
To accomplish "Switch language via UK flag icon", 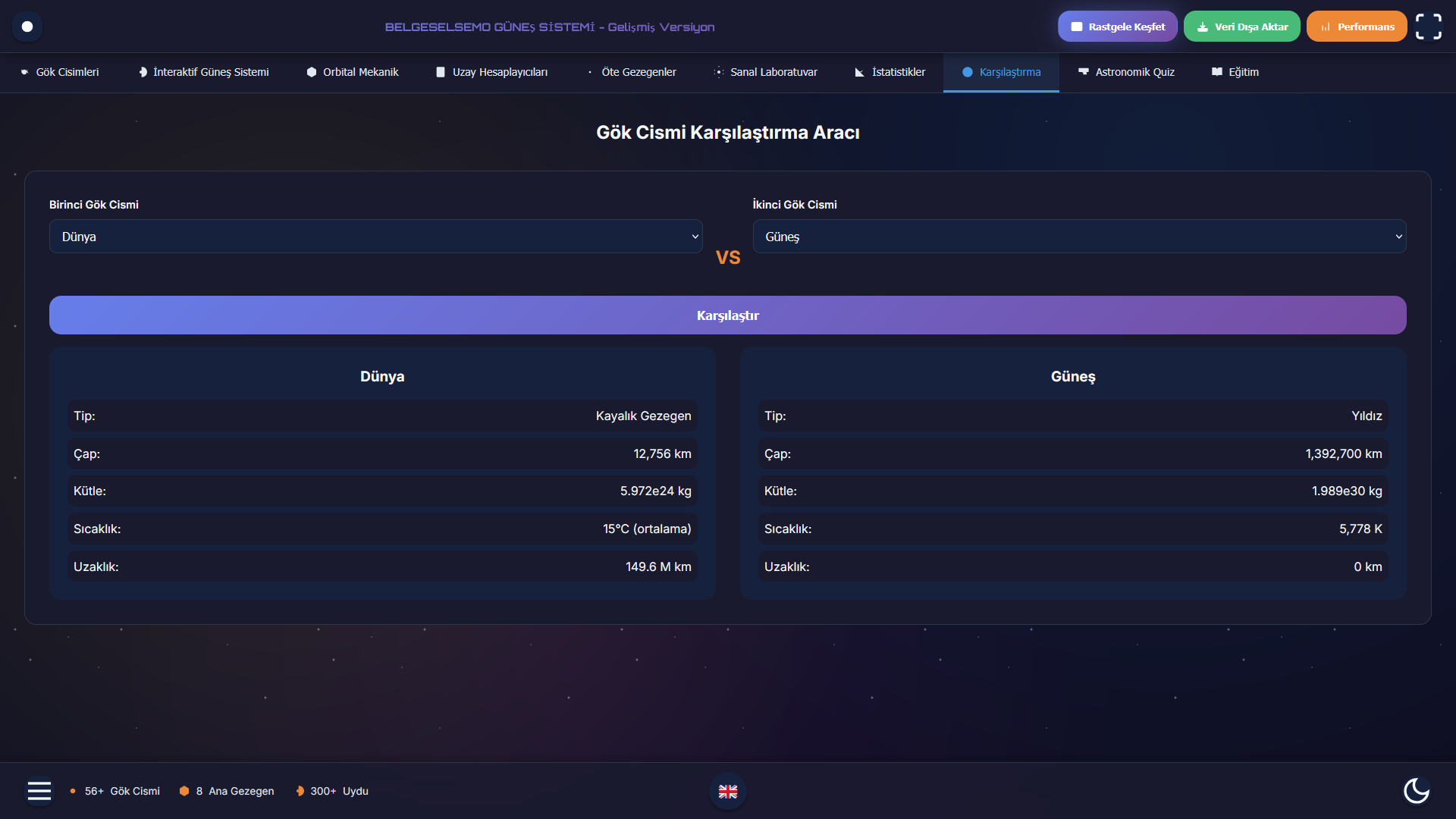I will 728,791.
